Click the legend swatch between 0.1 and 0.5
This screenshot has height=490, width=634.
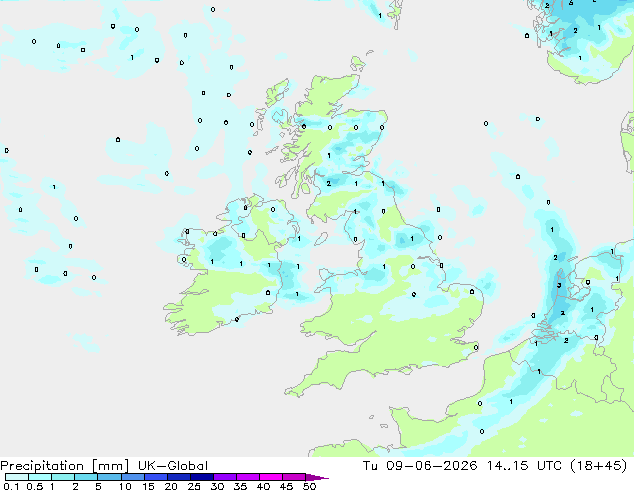tap(17, 477)
